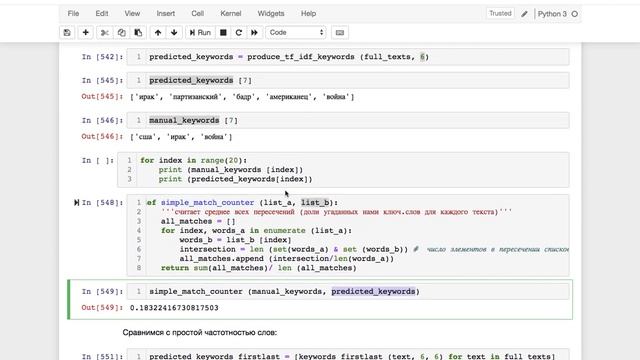Run the selected cell
Screen dimensions: 640x360
(x=200, y=33)
